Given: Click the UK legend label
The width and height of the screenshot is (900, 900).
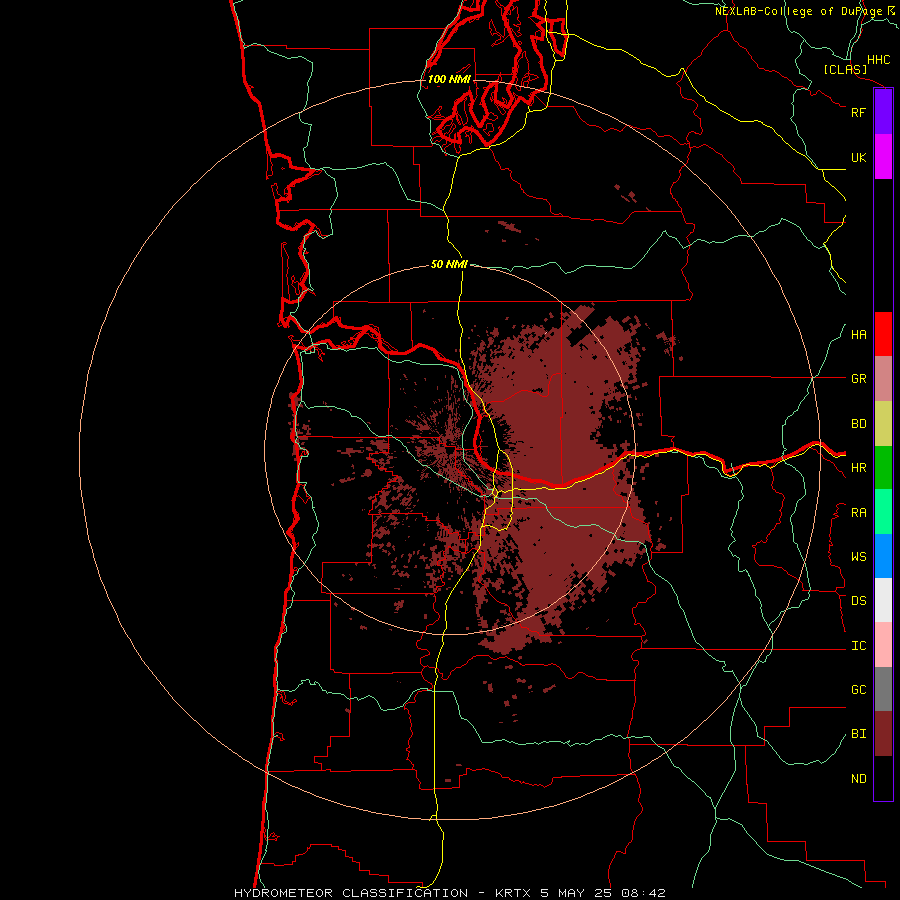Looking at the screenshot, I should tap(858, 157).
